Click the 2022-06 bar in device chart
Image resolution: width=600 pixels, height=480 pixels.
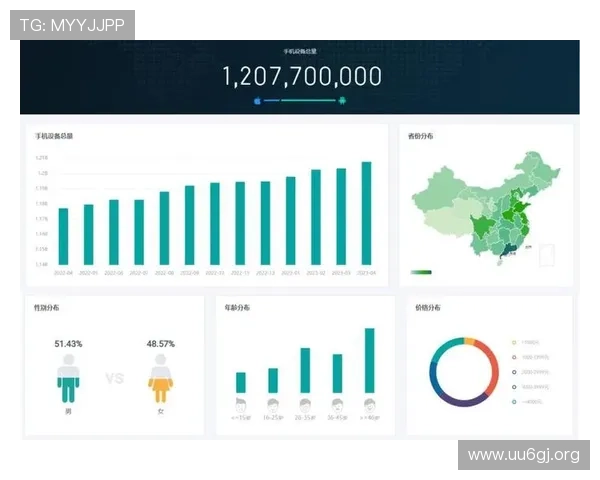(114, 232)
